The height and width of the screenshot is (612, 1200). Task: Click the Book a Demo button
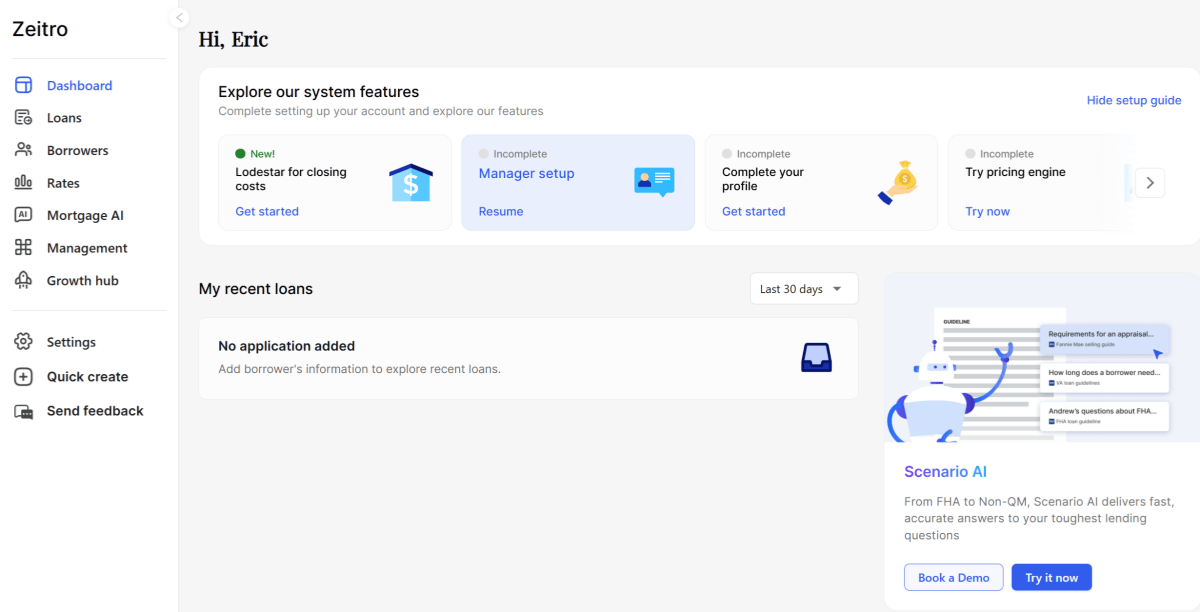(x=954, y=578)
